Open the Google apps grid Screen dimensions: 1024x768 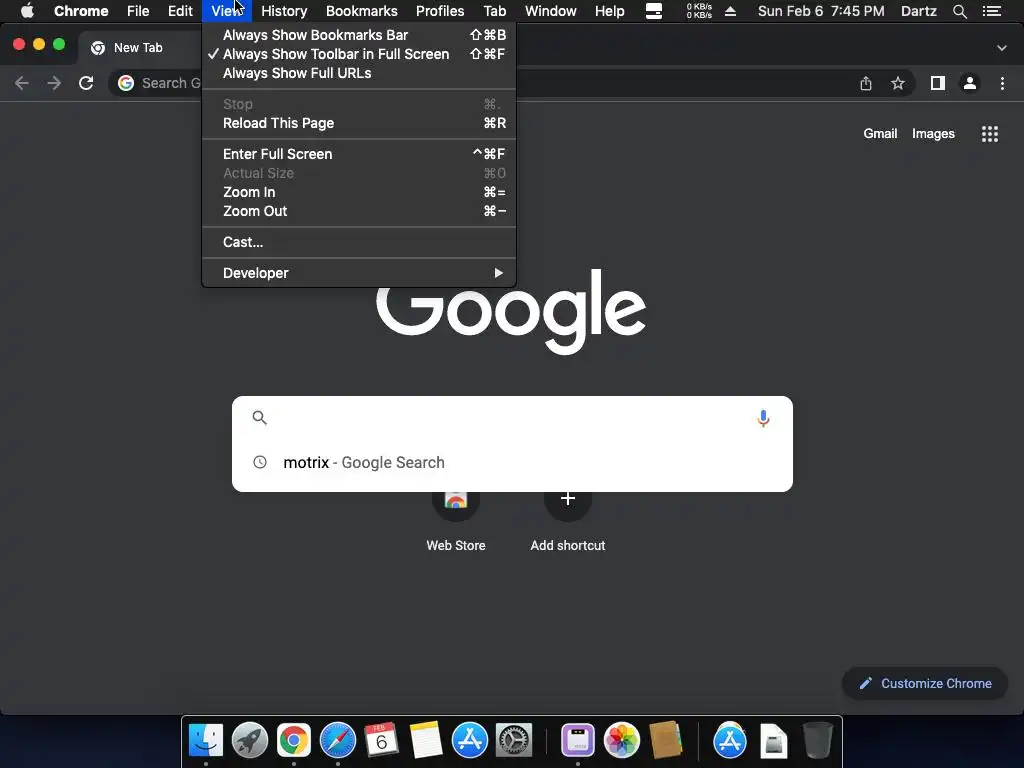point(990,134)
